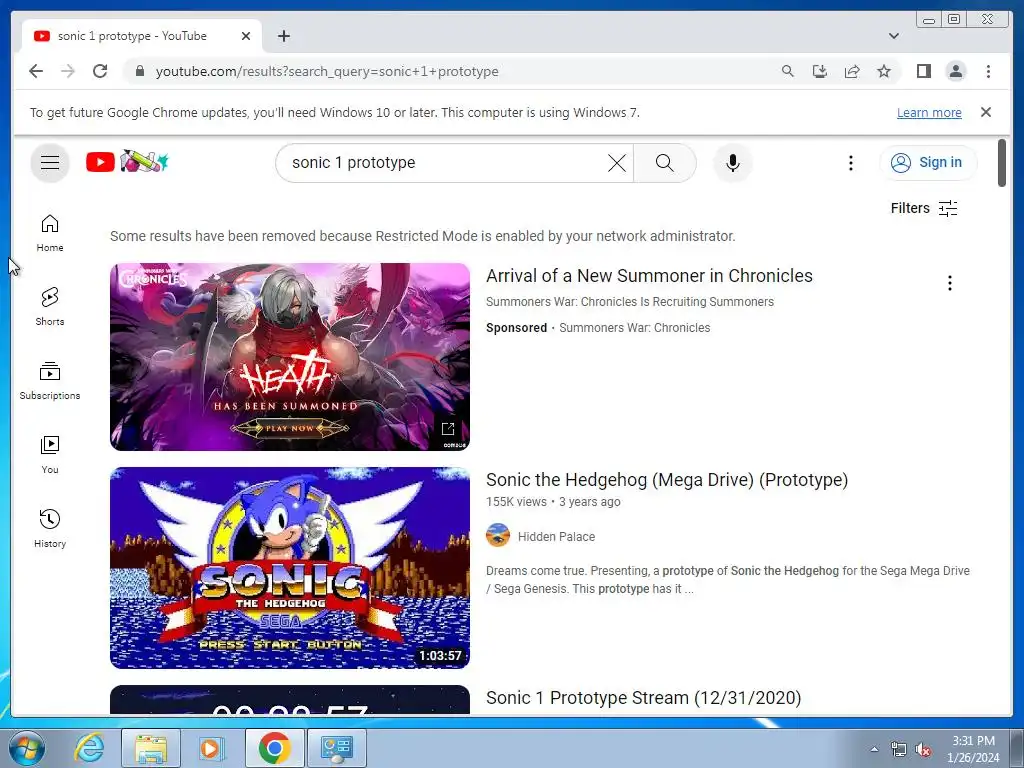
Task: Clear the search query with the X icon
Action: [616, 163]
